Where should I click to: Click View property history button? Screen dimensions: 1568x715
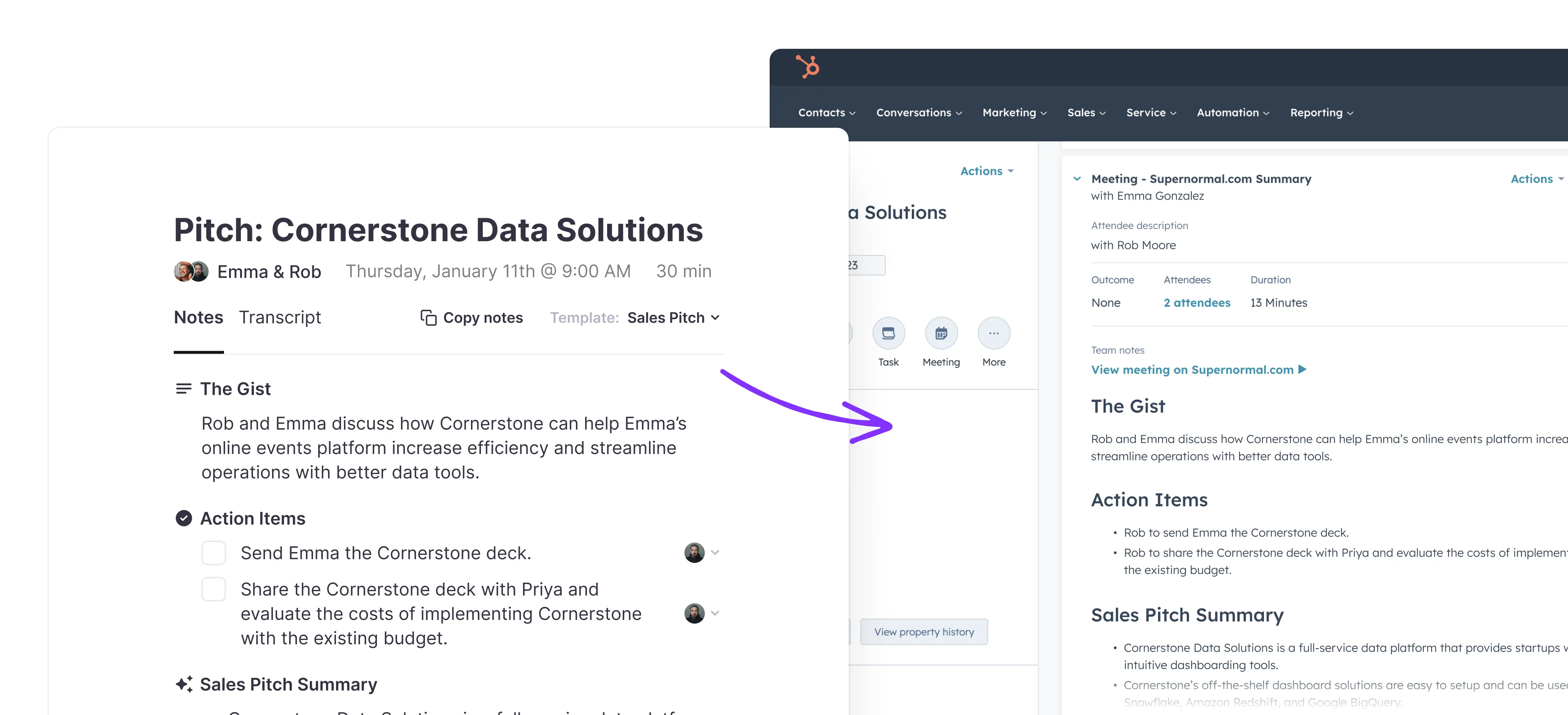[x=924, y=632]
